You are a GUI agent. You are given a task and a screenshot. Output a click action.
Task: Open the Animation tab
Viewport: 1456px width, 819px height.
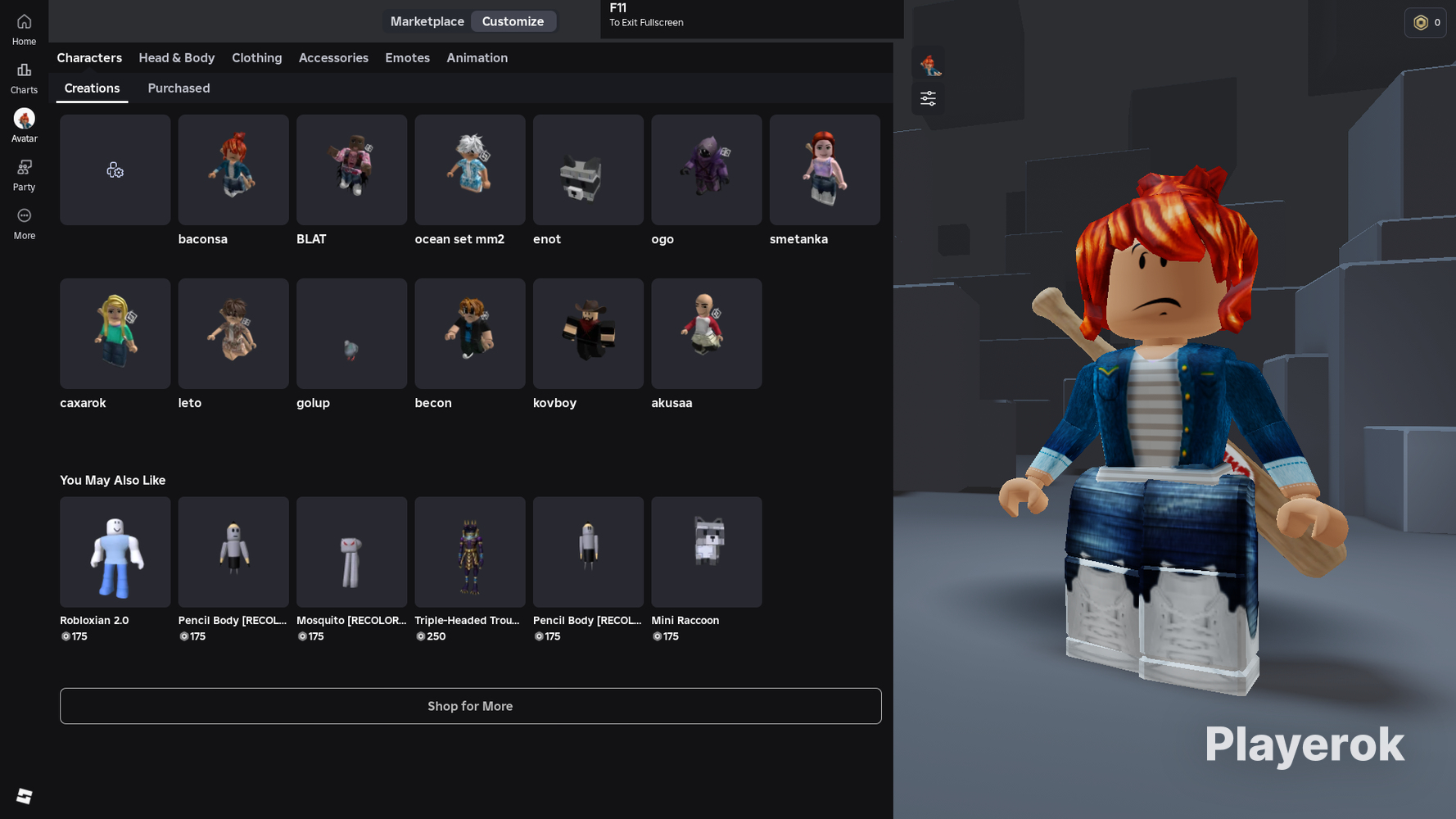coord(477,58)
